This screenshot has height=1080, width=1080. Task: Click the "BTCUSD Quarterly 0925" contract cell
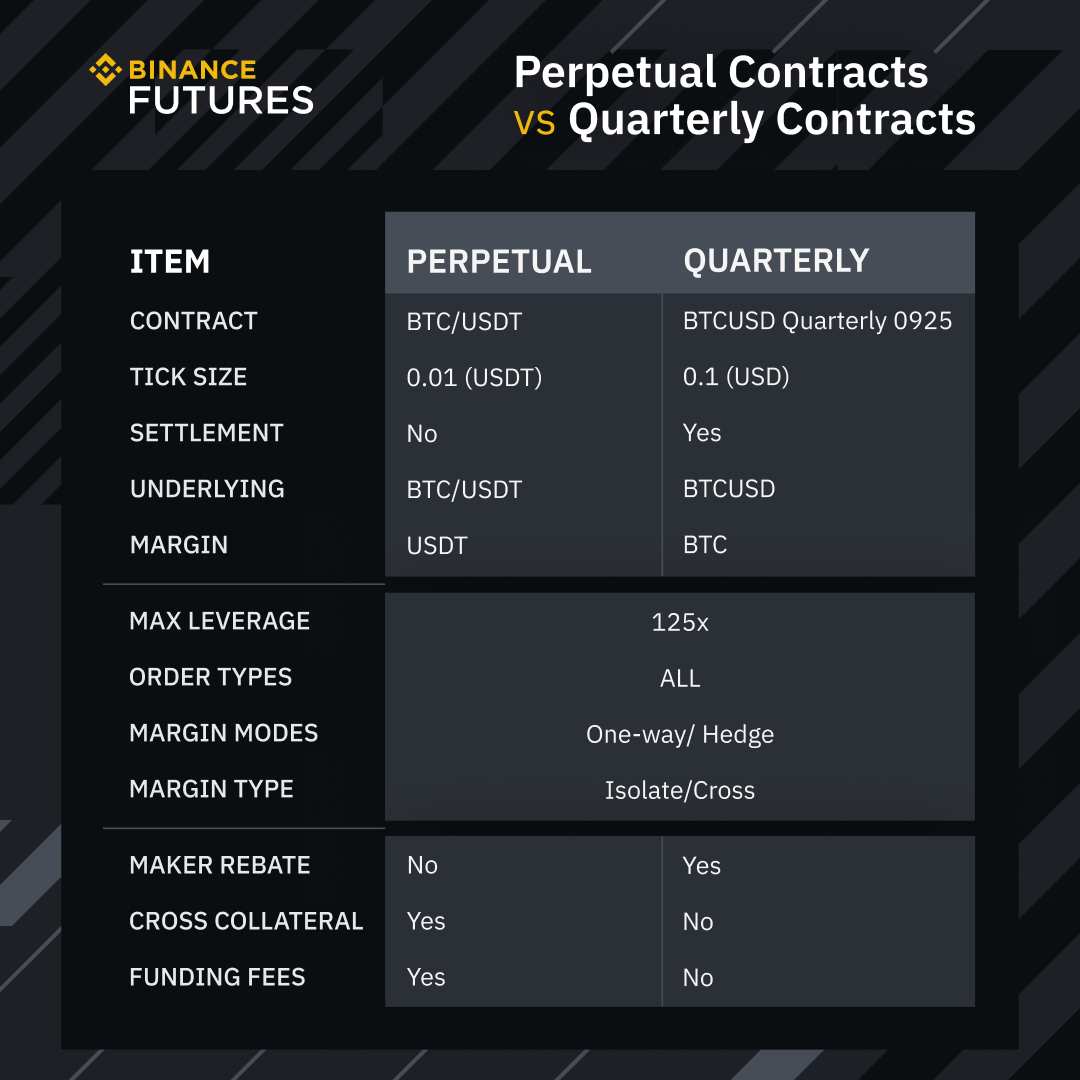817,321
